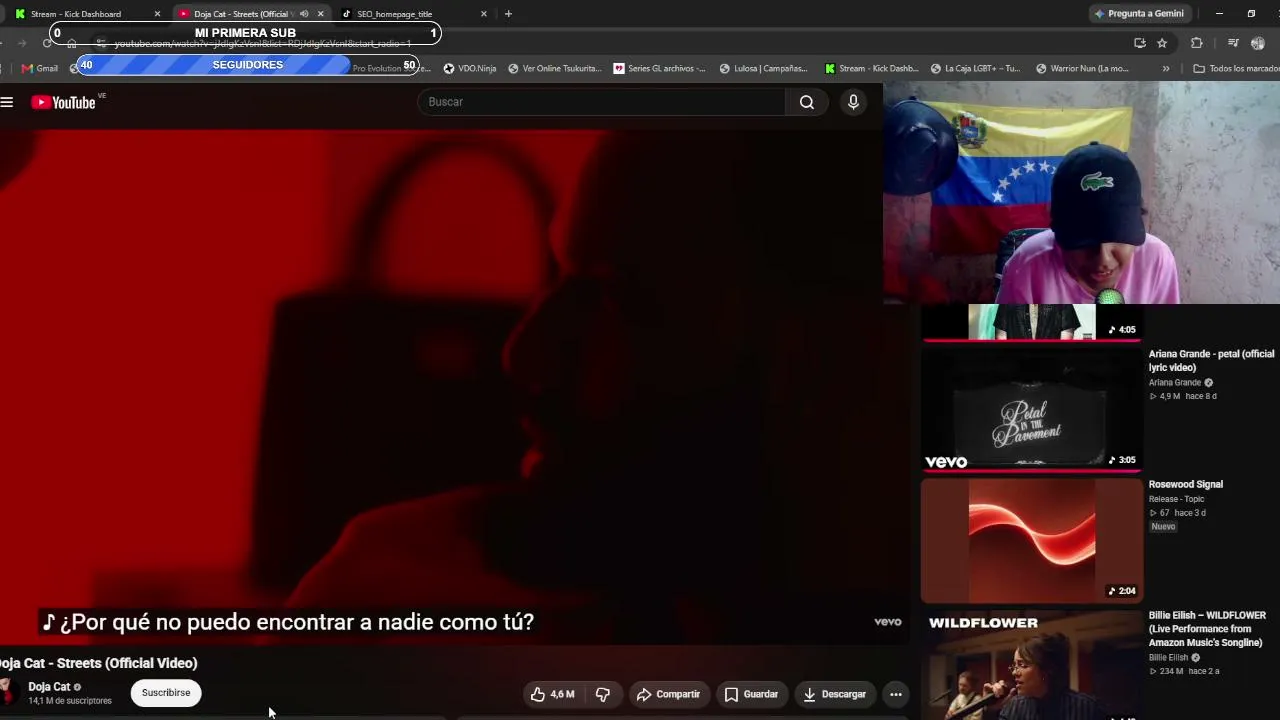
Task: Visit the Ariana Grande channel name
Action: click(1175, 382)
